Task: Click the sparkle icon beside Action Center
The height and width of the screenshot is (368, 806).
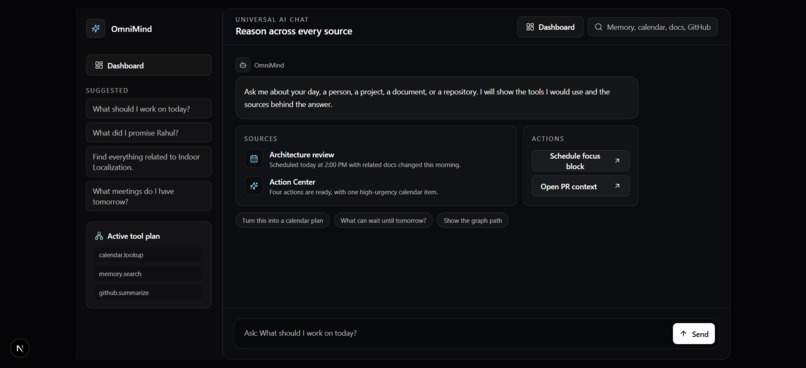Action: (254, 186)
